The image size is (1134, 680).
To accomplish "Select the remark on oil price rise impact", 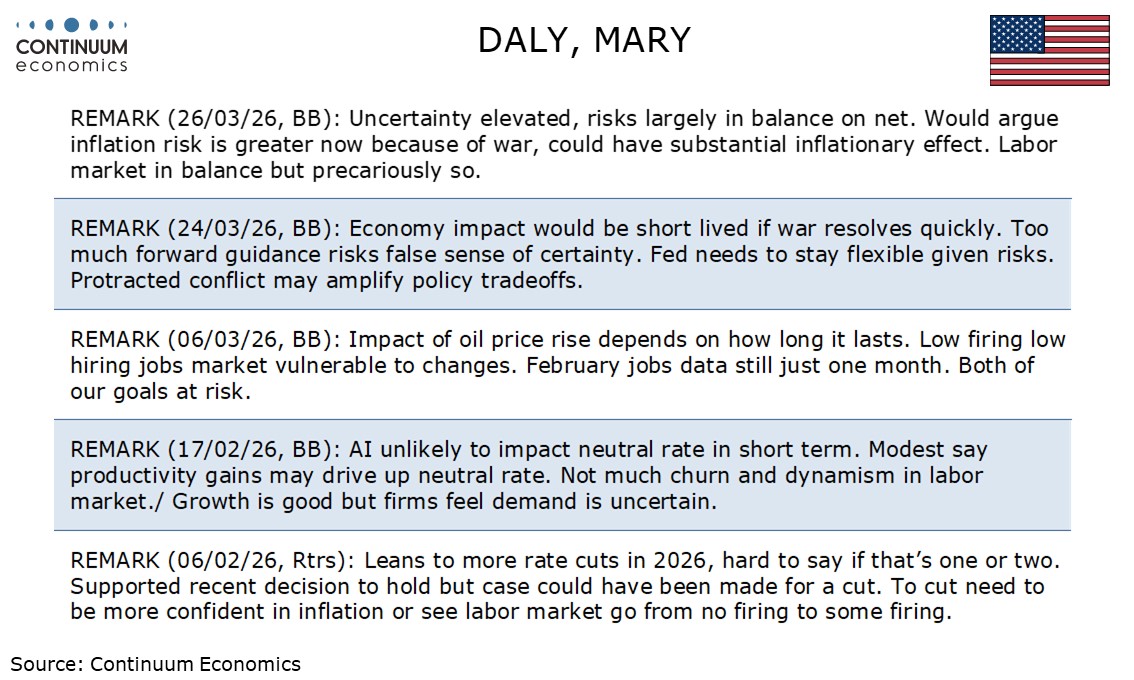I will click(564, 365).
